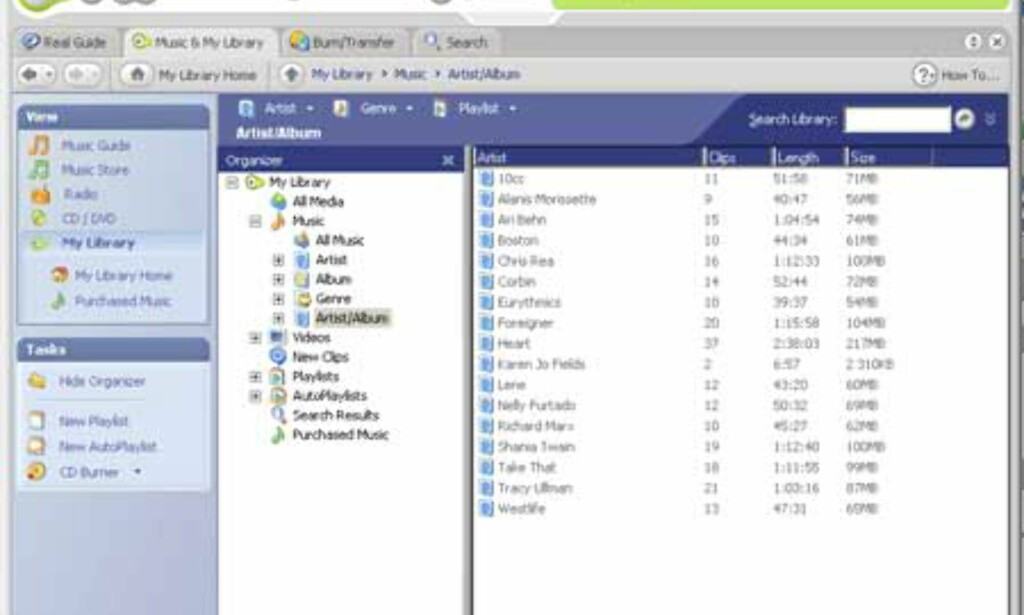Sort by Clips column header
This screenshot has width=1024, height=615.
pos(737,158)
